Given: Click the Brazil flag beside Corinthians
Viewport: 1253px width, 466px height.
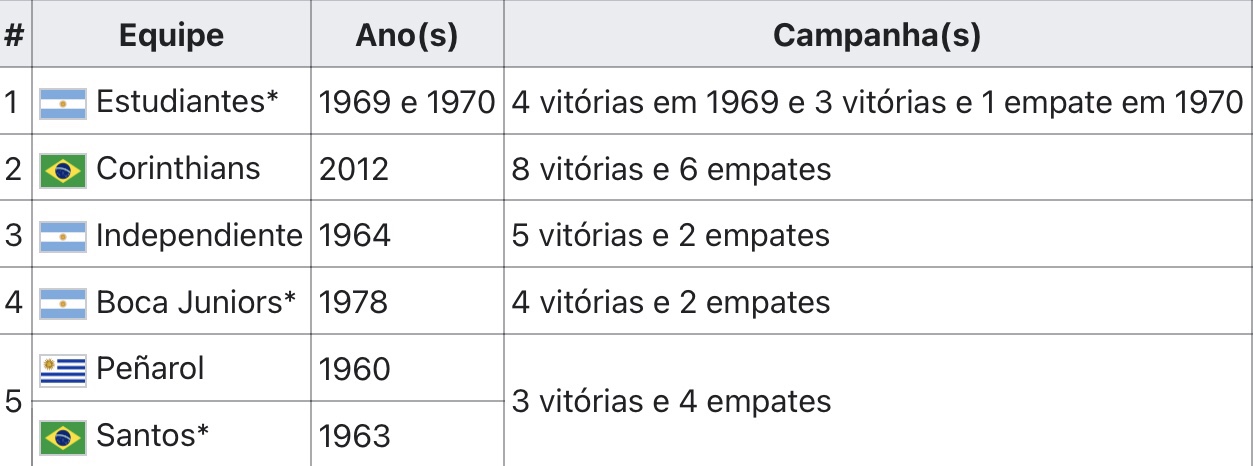Looking at the screenshot, I should (63, 171).
